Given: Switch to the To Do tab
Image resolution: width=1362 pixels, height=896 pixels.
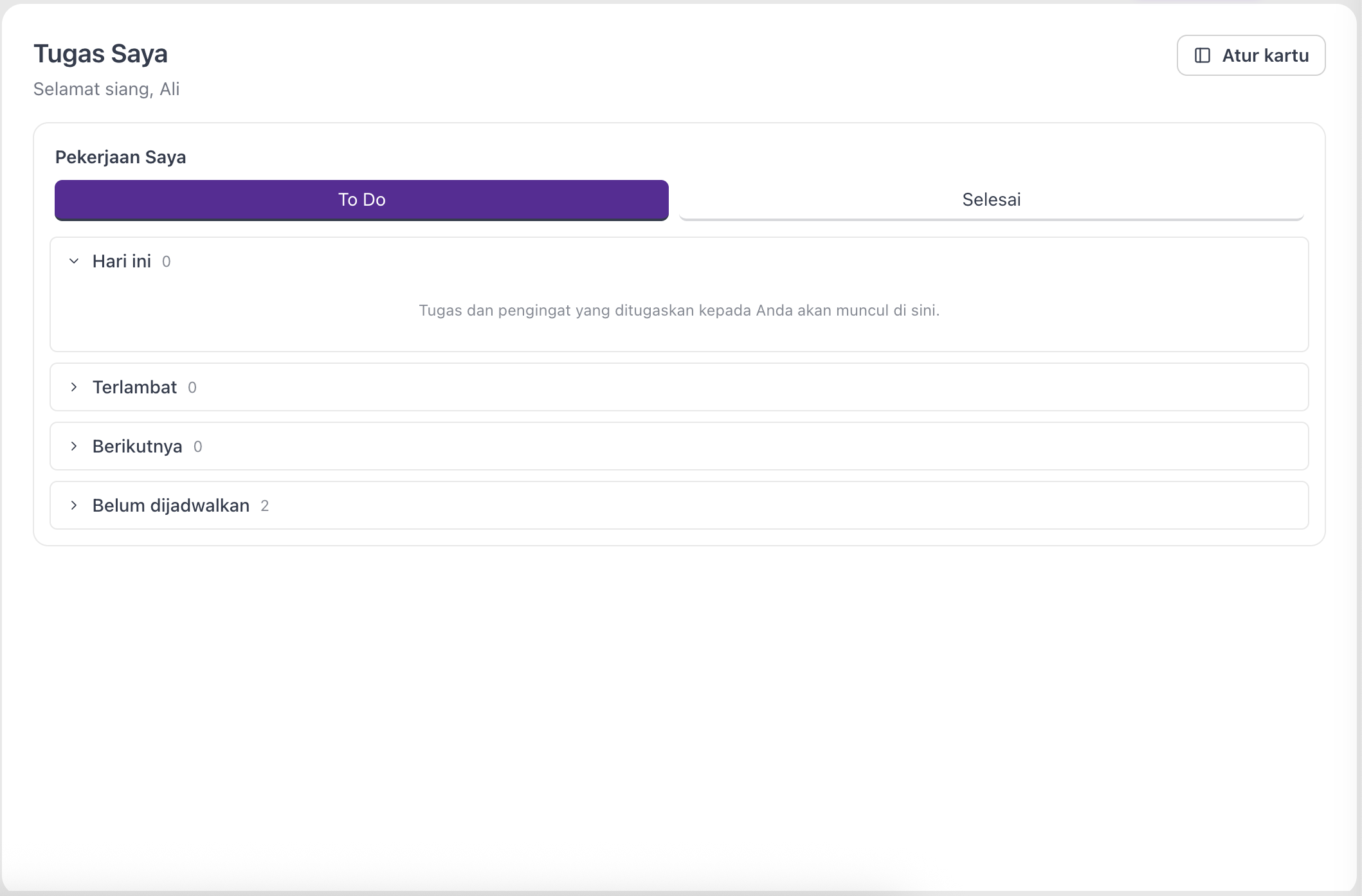Looking at the screenshot, I should click(361, 200).
